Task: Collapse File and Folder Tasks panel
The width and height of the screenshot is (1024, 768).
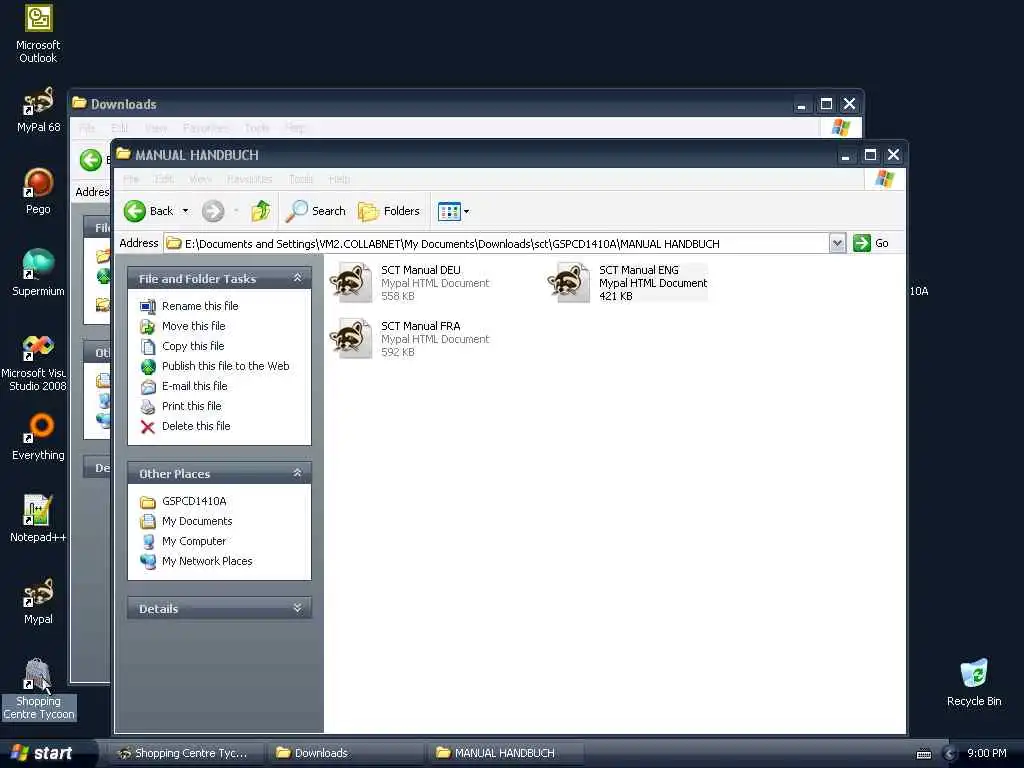Action: 297,278
